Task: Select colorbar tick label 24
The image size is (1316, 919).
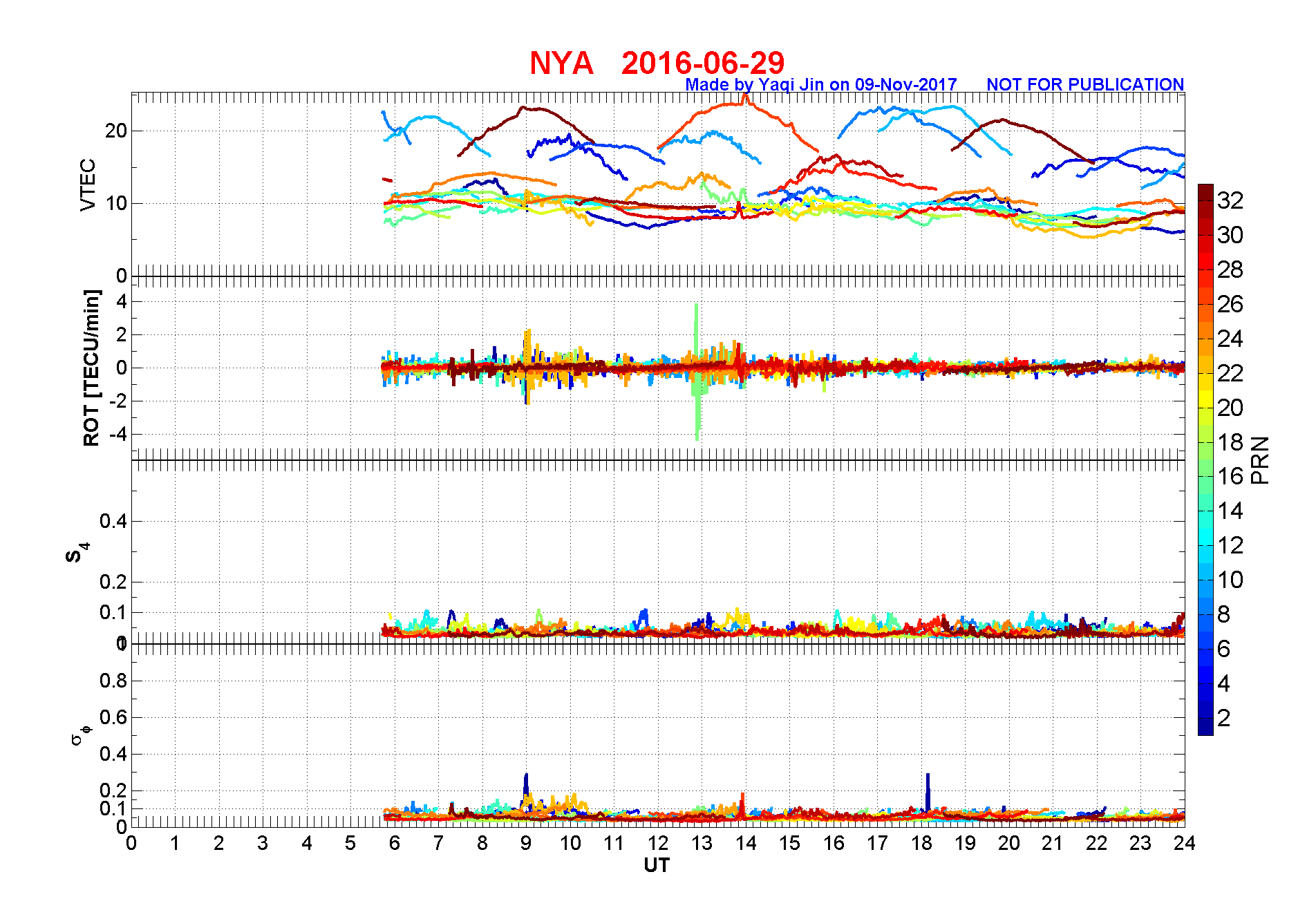Action: point(1230,339)
